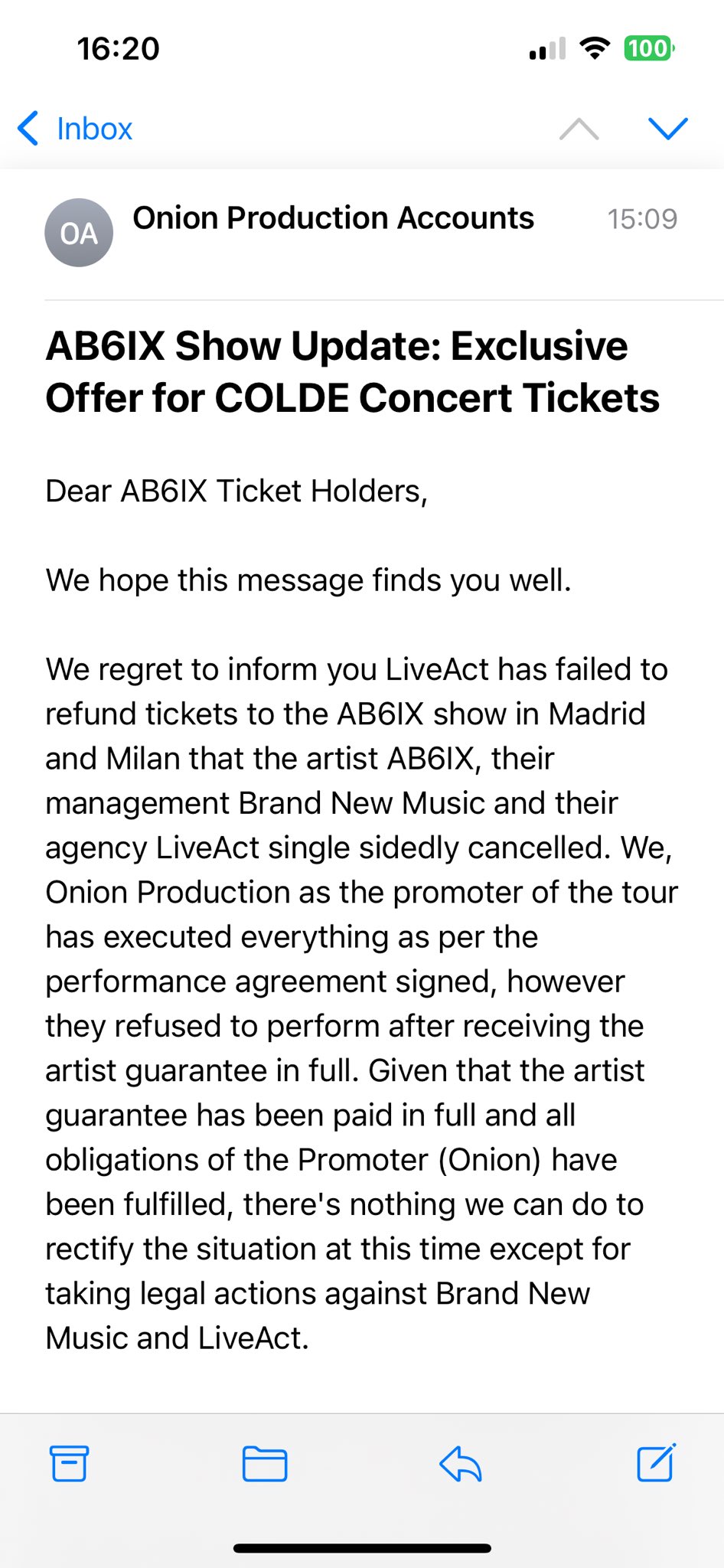724x1568 pixels.
Task: Tap the paragraph about LiveAct refunds
Action: pyautogui.click(x=360, y=1003)
